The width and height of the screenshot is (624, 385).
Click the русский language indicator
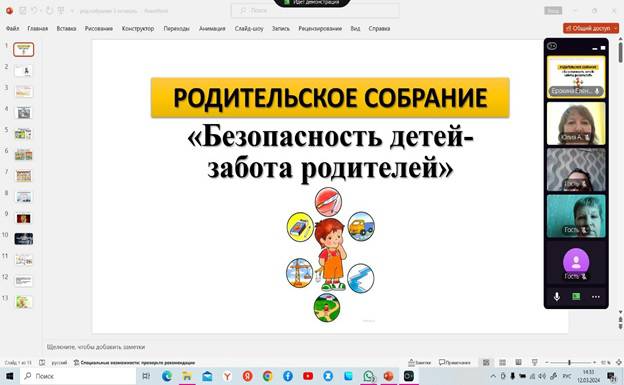[59, 363]
